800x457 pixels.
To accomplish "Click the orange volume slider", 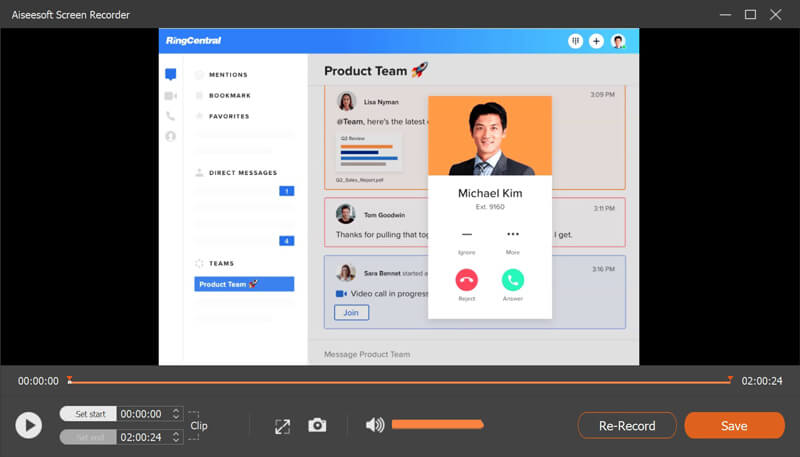I will [437, 424].
